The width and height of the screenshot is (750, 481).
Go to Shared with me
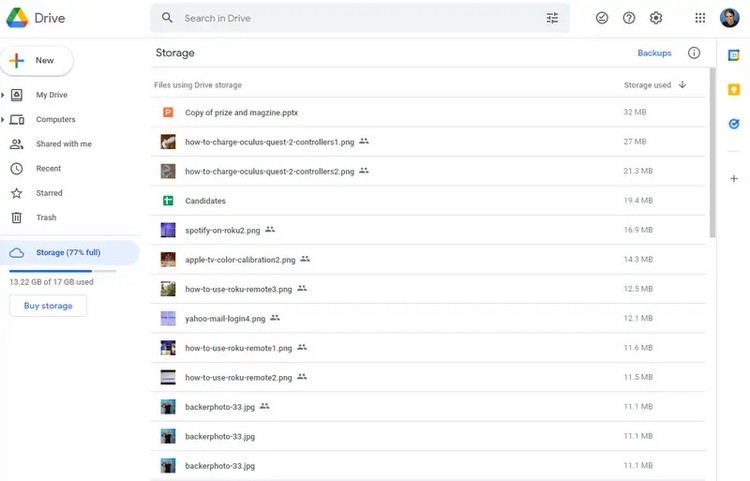pos(64,144)
